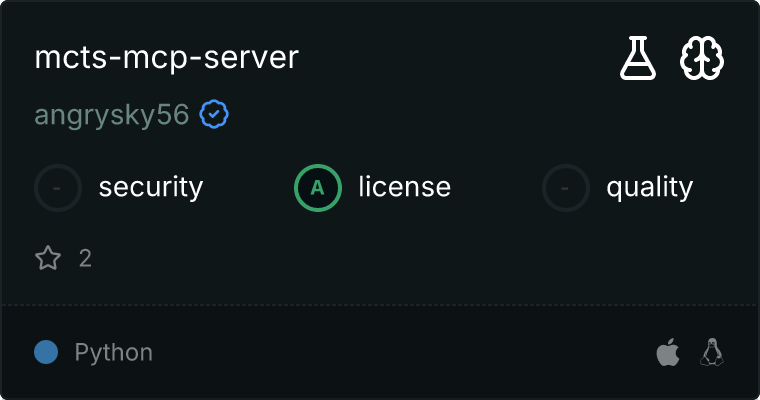Click the Apple macOS platform icon
The height and width of the screenshot is (400, 760).
click(x=667, y=352)
